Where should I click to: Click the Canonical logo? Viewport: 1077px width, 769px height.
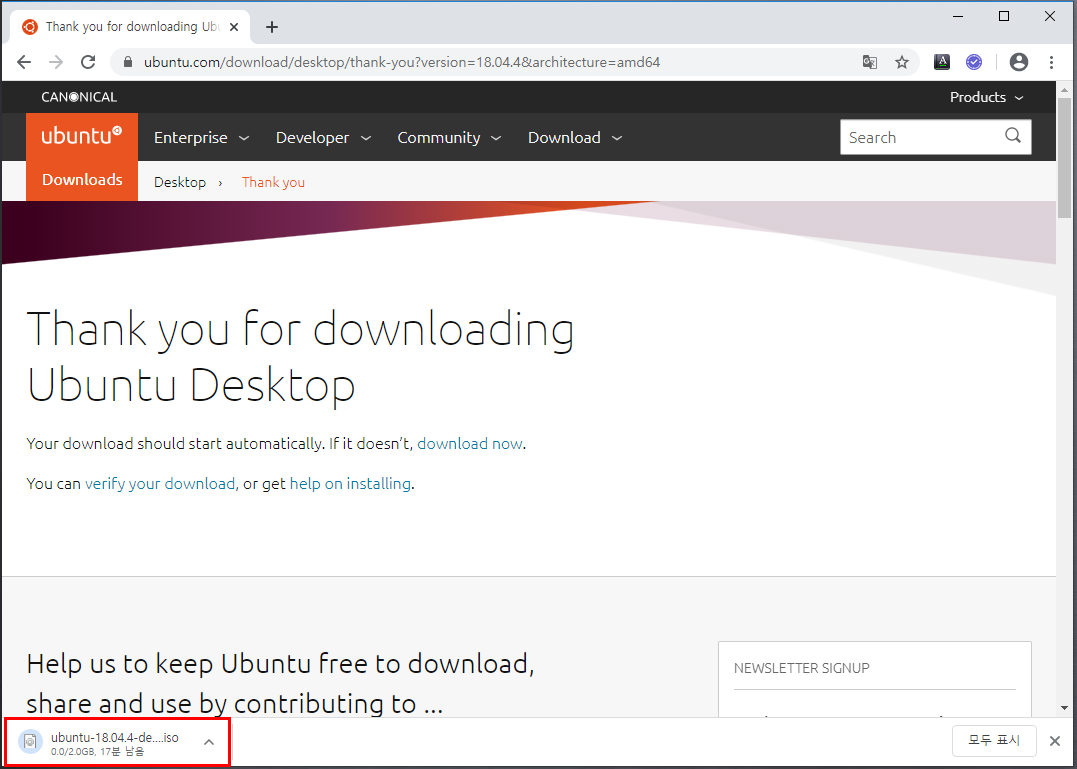coord(79,97)
